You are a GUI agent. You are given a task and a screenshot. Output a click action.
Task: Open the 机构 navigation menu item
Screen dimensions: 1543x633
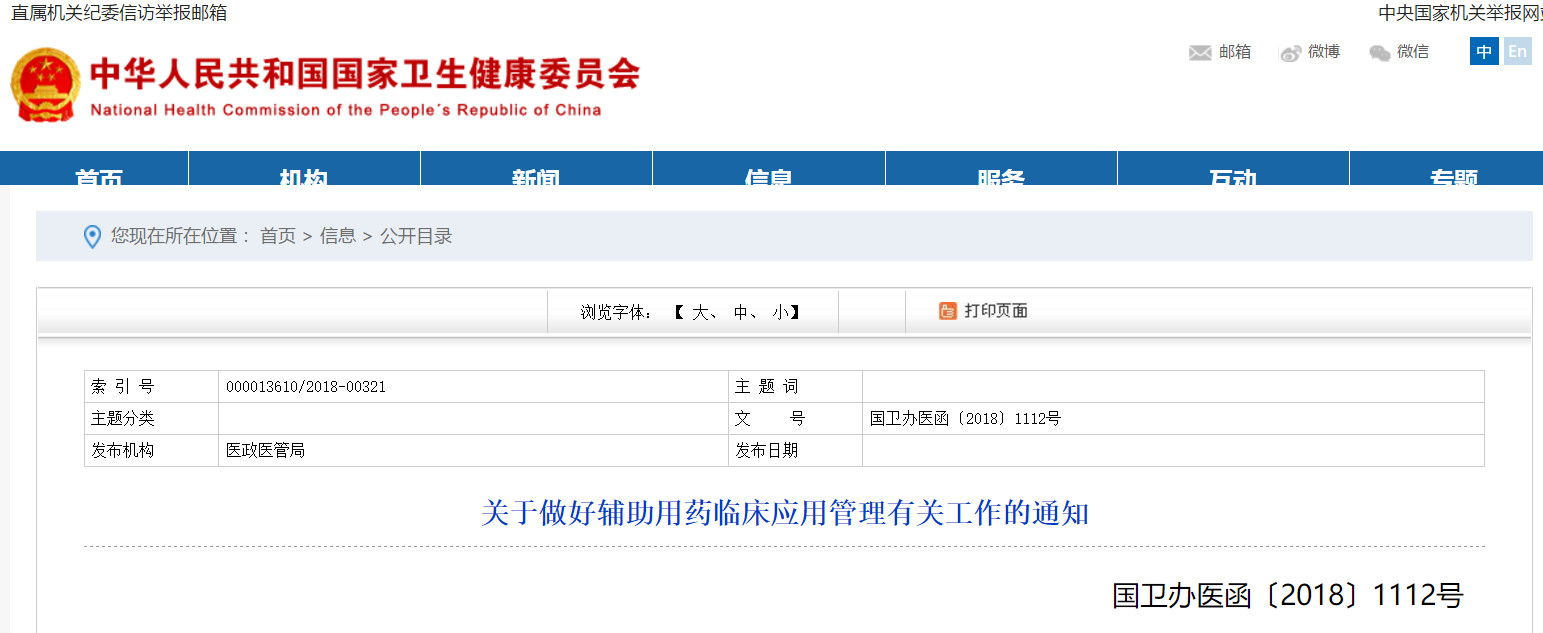(x=304, y=174)
